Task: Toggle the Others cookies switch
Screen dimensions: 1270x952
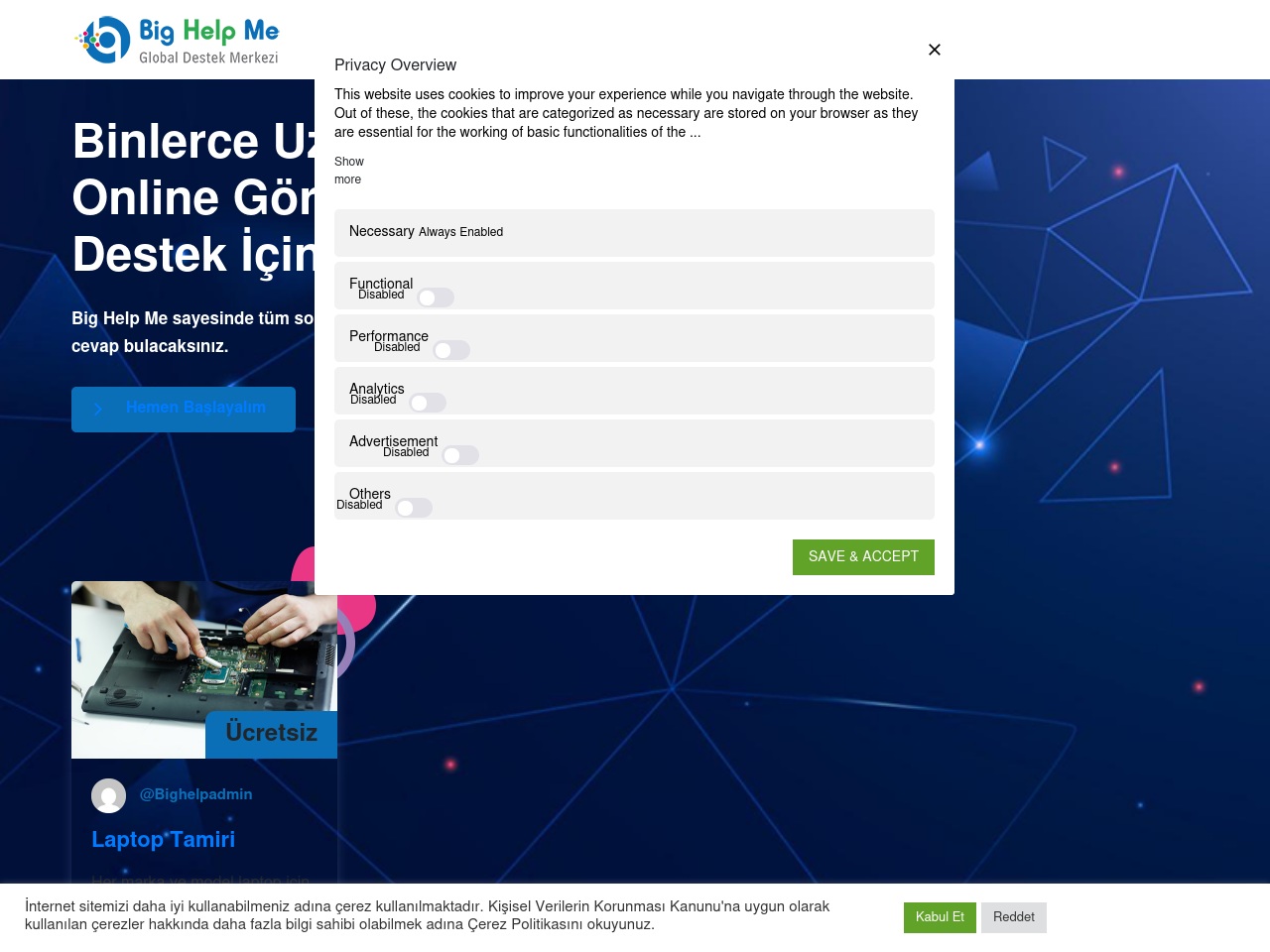Action: [x=414, y=508]
